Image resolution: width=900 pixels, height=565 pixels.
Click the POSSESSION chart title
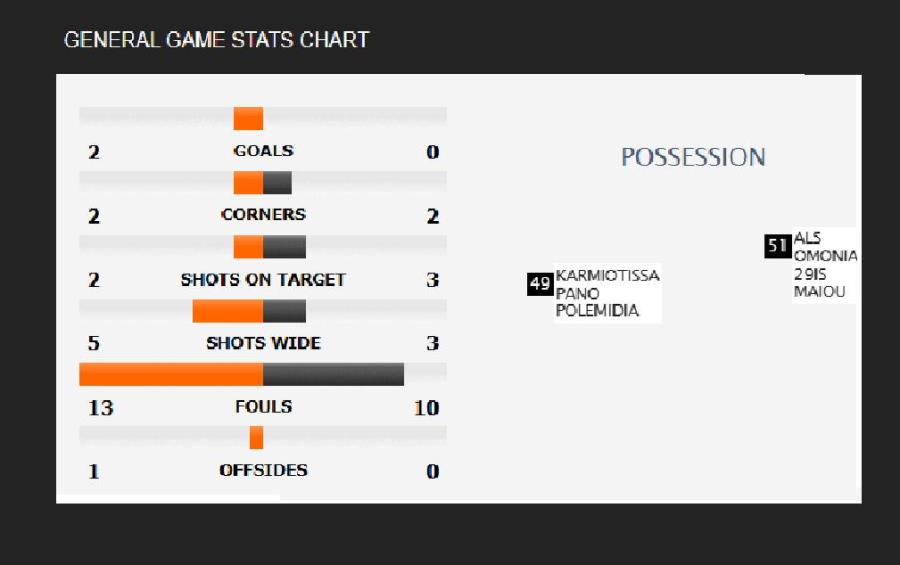pos(693,157)
